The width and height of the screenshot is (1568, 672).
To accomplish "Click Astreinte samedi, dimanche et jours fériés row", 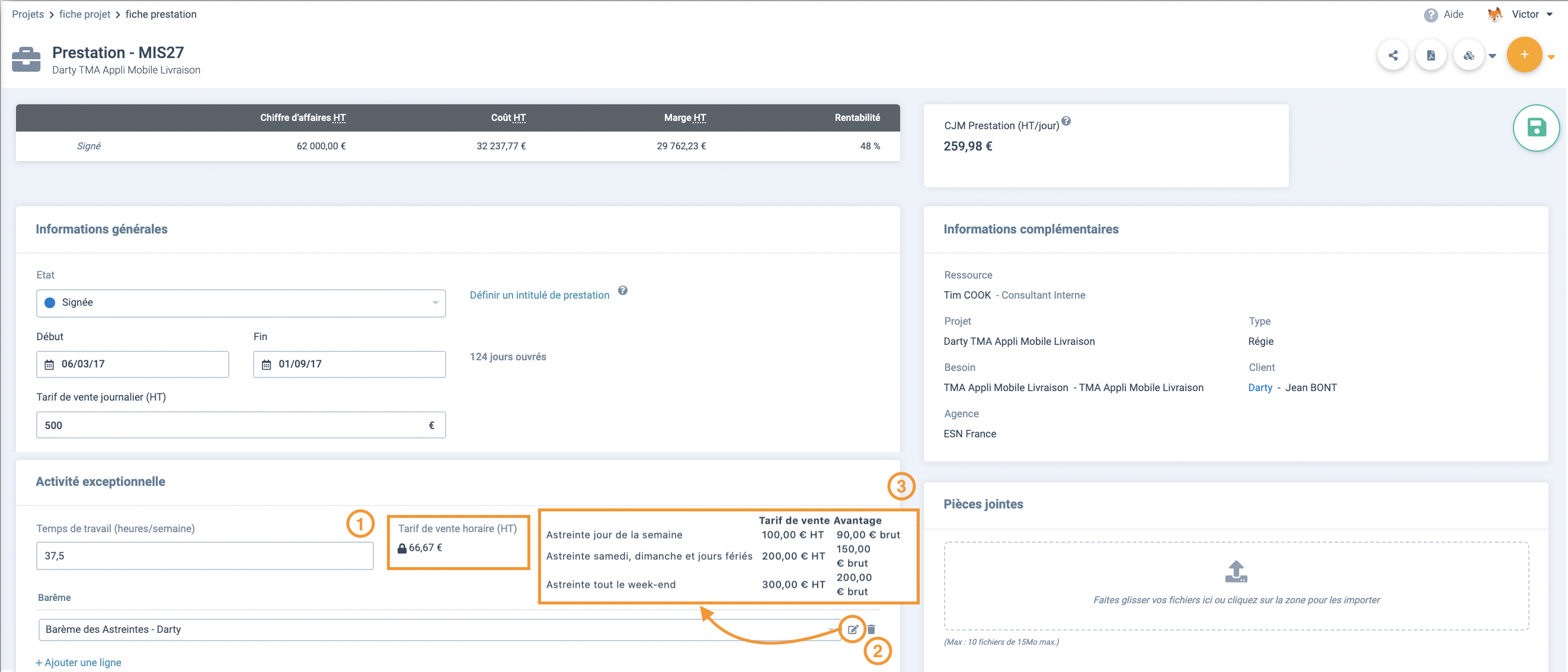I will click(709, 556).
